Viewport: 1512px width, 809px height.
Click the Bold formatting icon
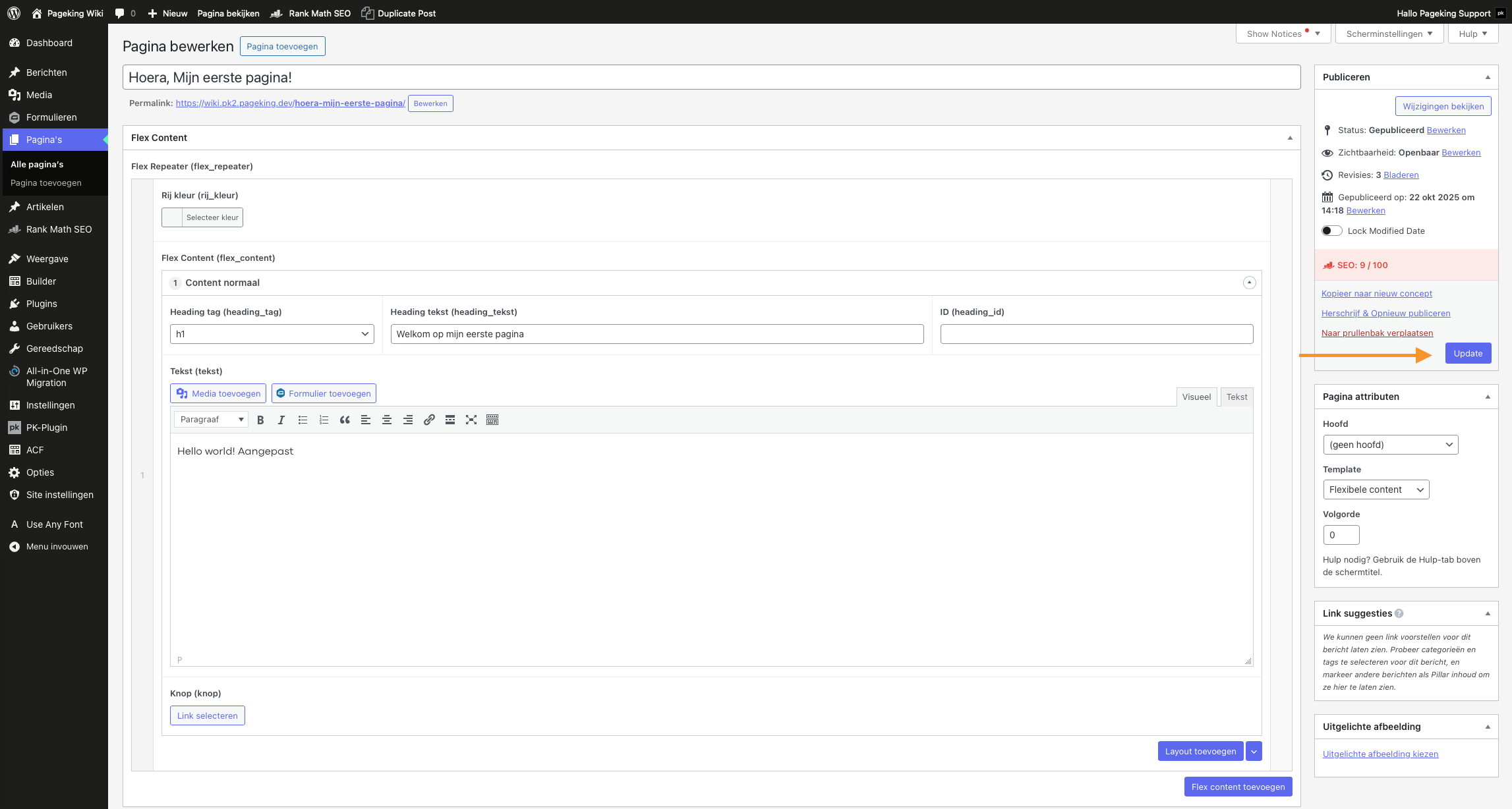[x=260, y=420]
